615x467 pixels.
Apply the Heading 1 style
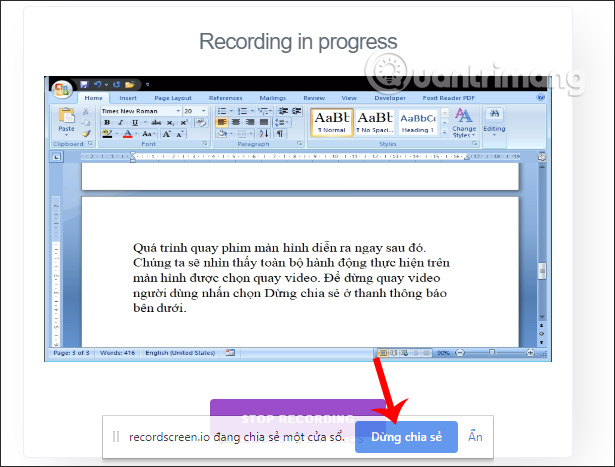coord(417,122)
